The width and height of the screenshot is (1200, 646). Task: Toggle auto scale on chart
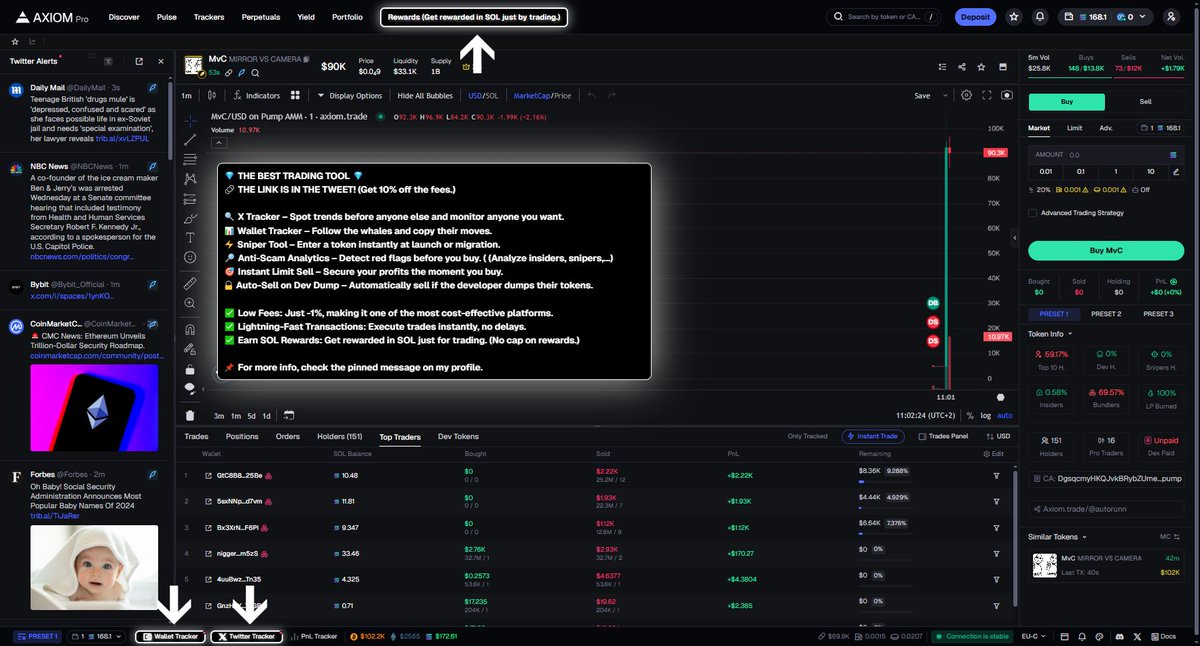coord(1004,415)
